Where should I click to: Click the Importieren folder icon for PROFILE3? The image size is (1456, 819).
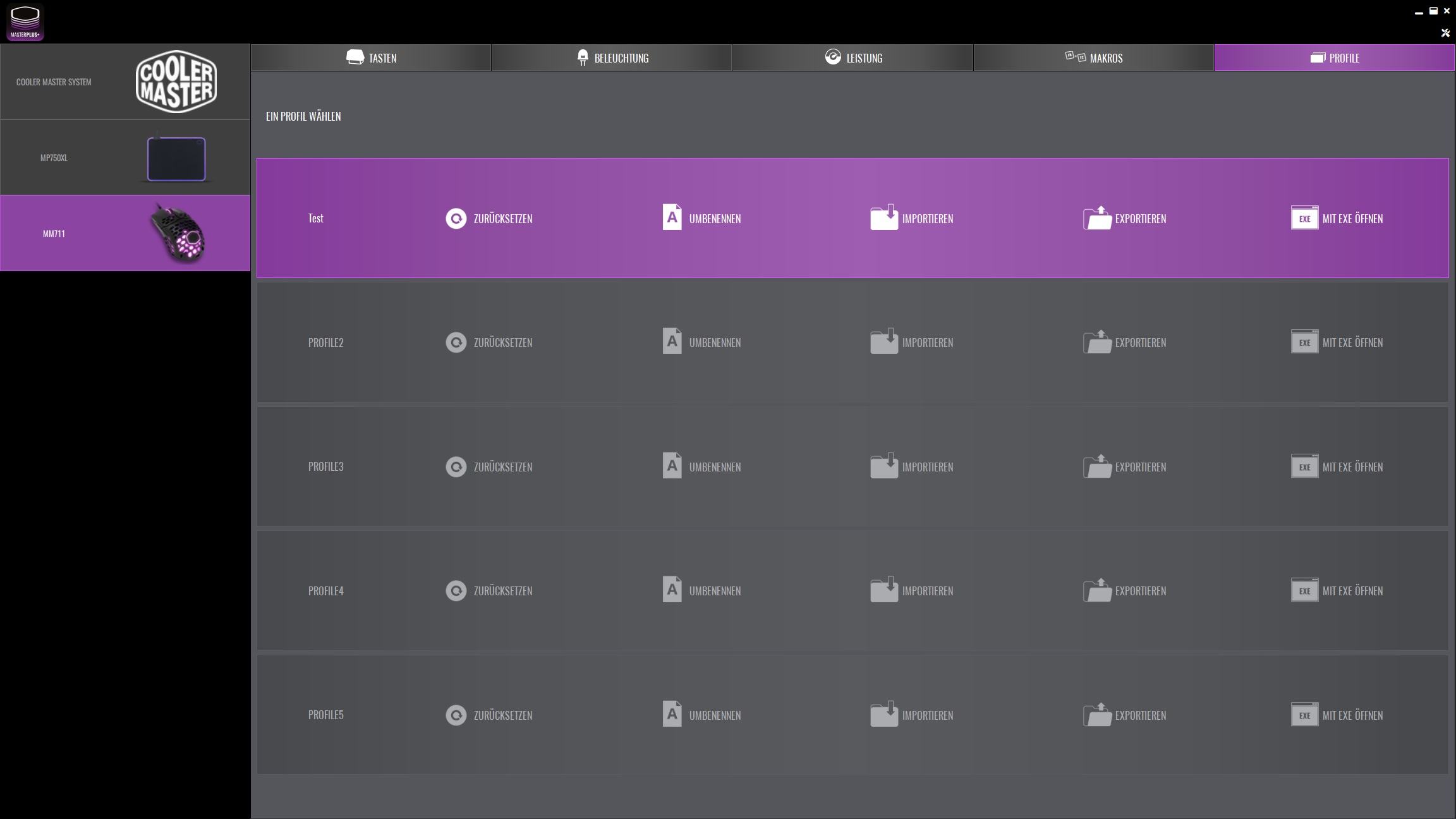click(x=883, y=466)
